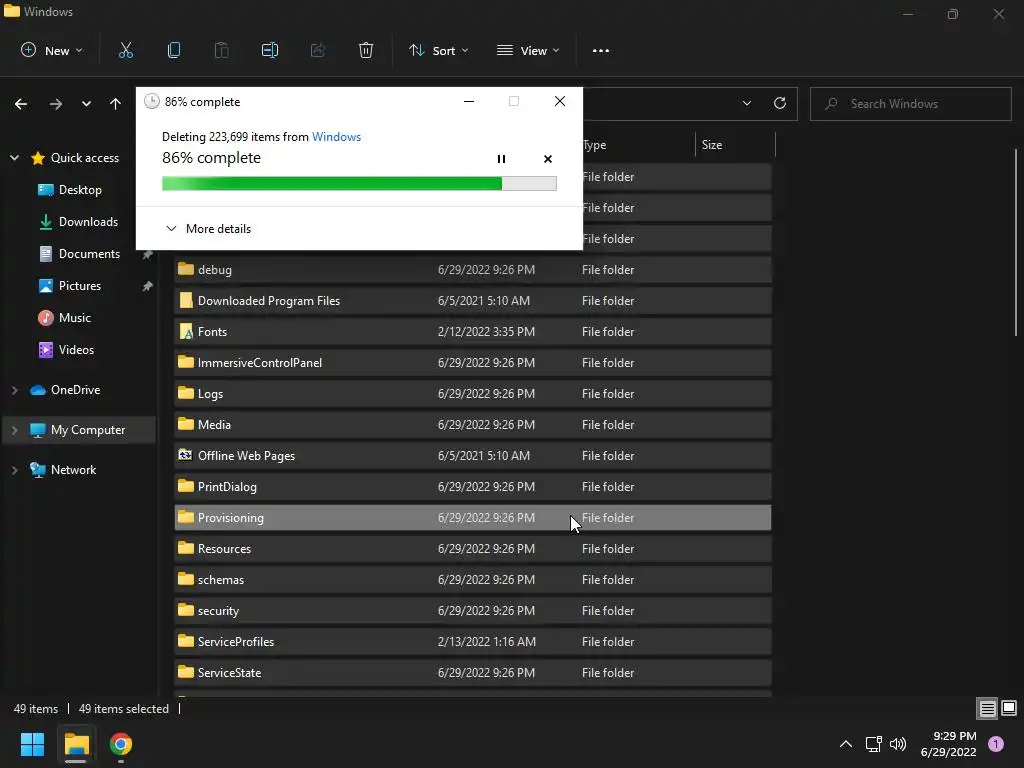Screen dimensions: 1024x768
Task: Switch to large thumbnails view icon
Action: (1009, 708)
